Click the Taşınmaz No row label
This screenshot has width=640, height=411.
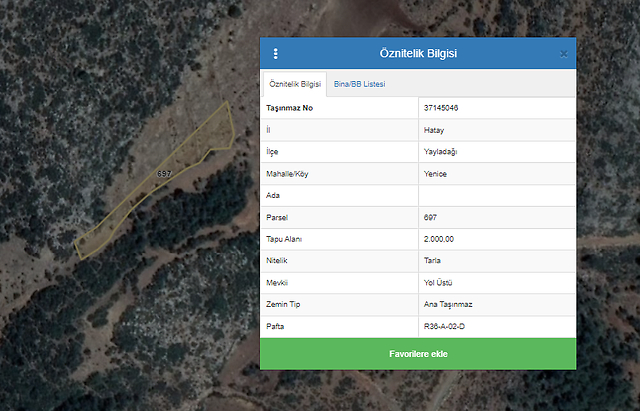point(291,108)
